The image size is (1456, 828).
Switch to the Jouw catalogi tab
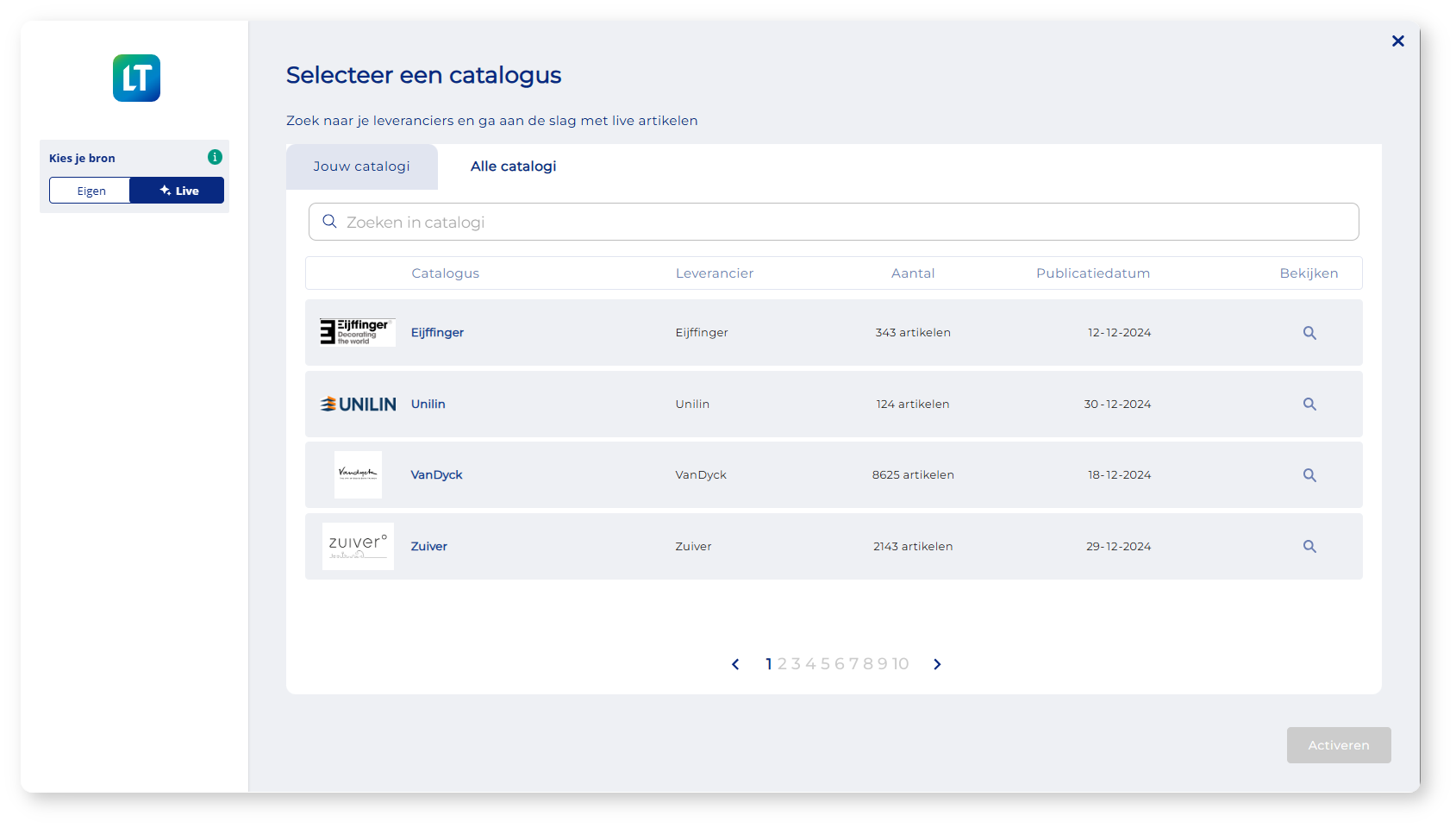(x=362, y=166)
